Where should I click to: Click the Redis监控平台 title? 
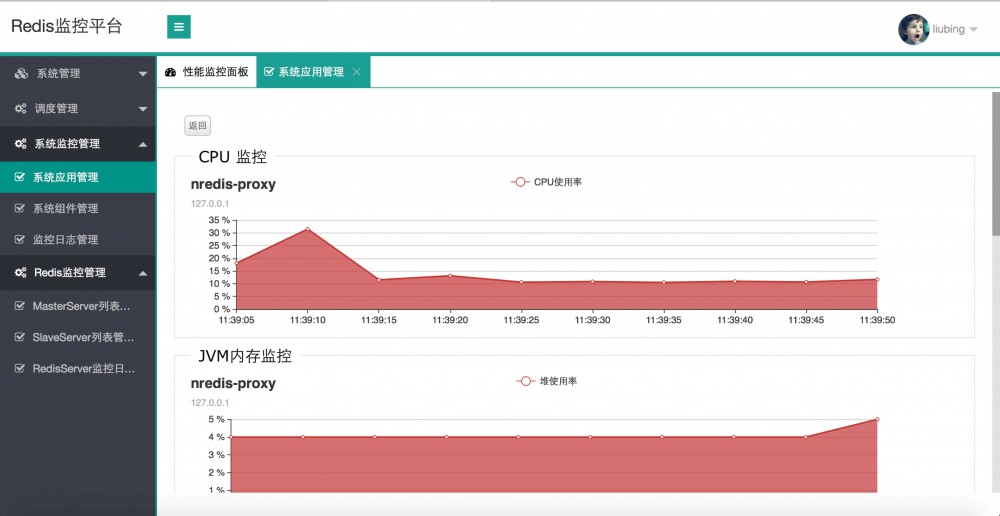click(66, 27)
